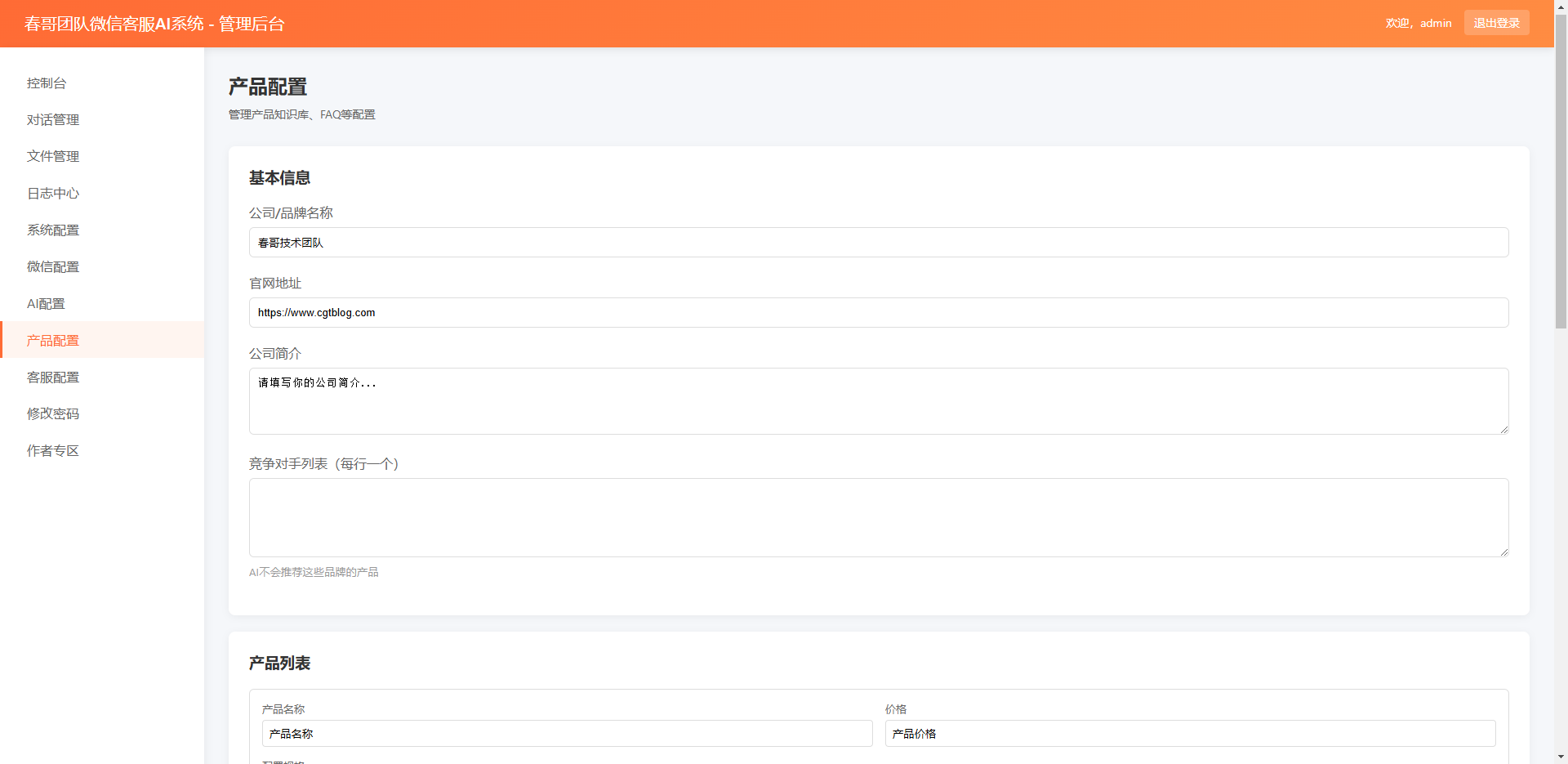
Task: Switch to AI配置 section
Action: [46, 304]
